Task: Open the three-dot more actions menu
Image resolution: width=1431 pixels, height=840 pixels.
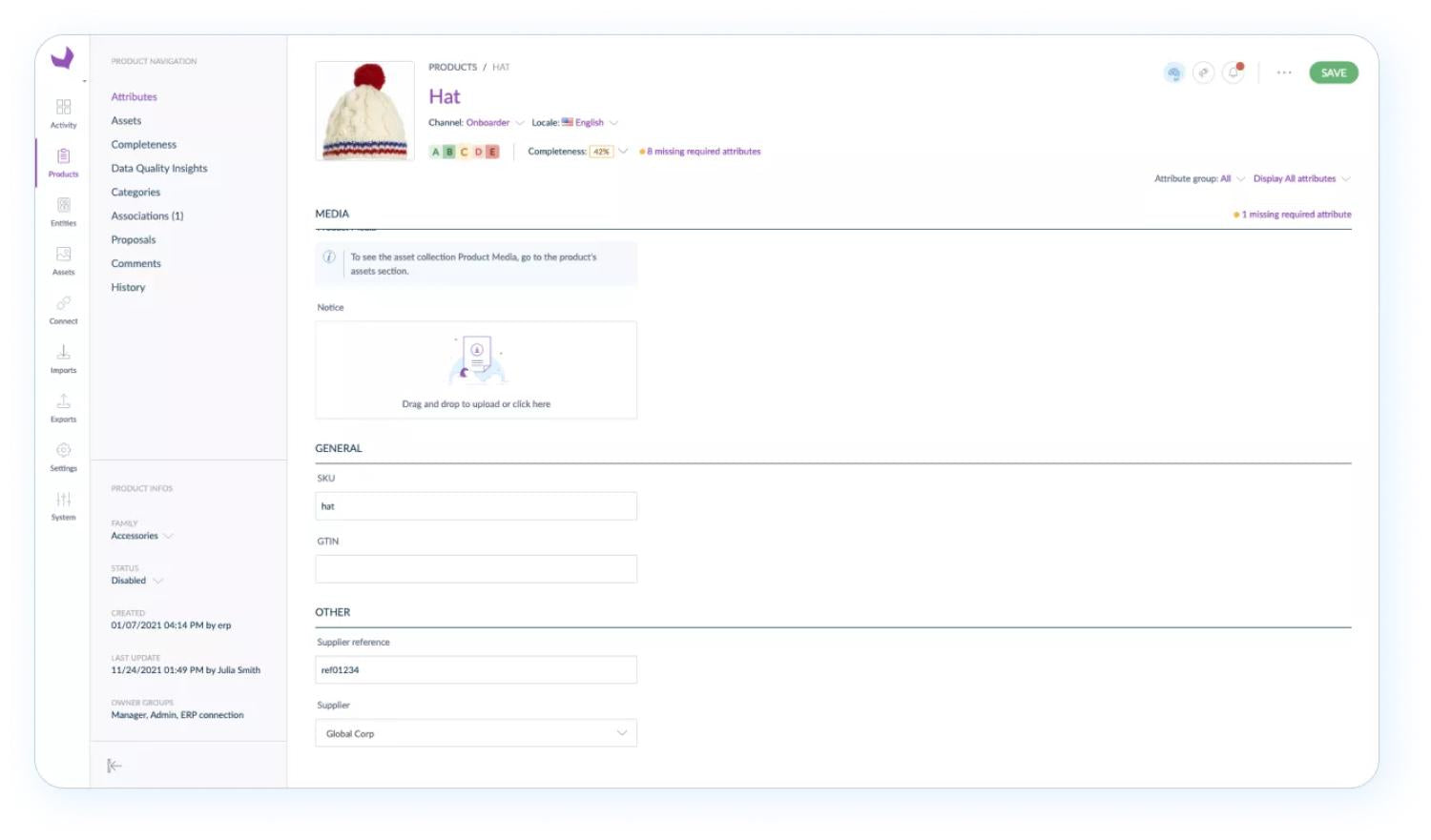Action: tap(1284, 72)
